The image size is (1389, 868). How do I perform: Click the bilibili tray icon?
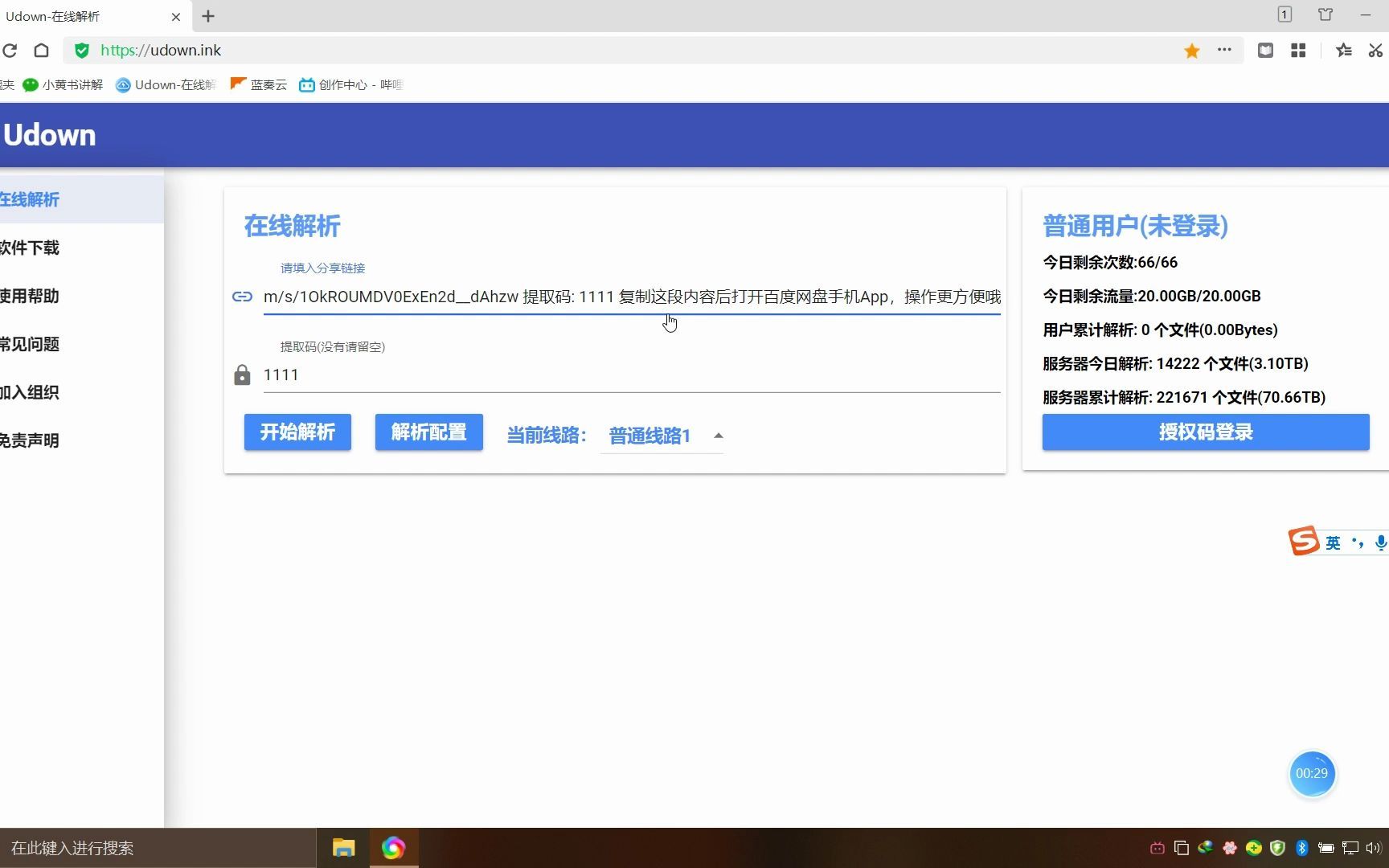click(1157, 848)
